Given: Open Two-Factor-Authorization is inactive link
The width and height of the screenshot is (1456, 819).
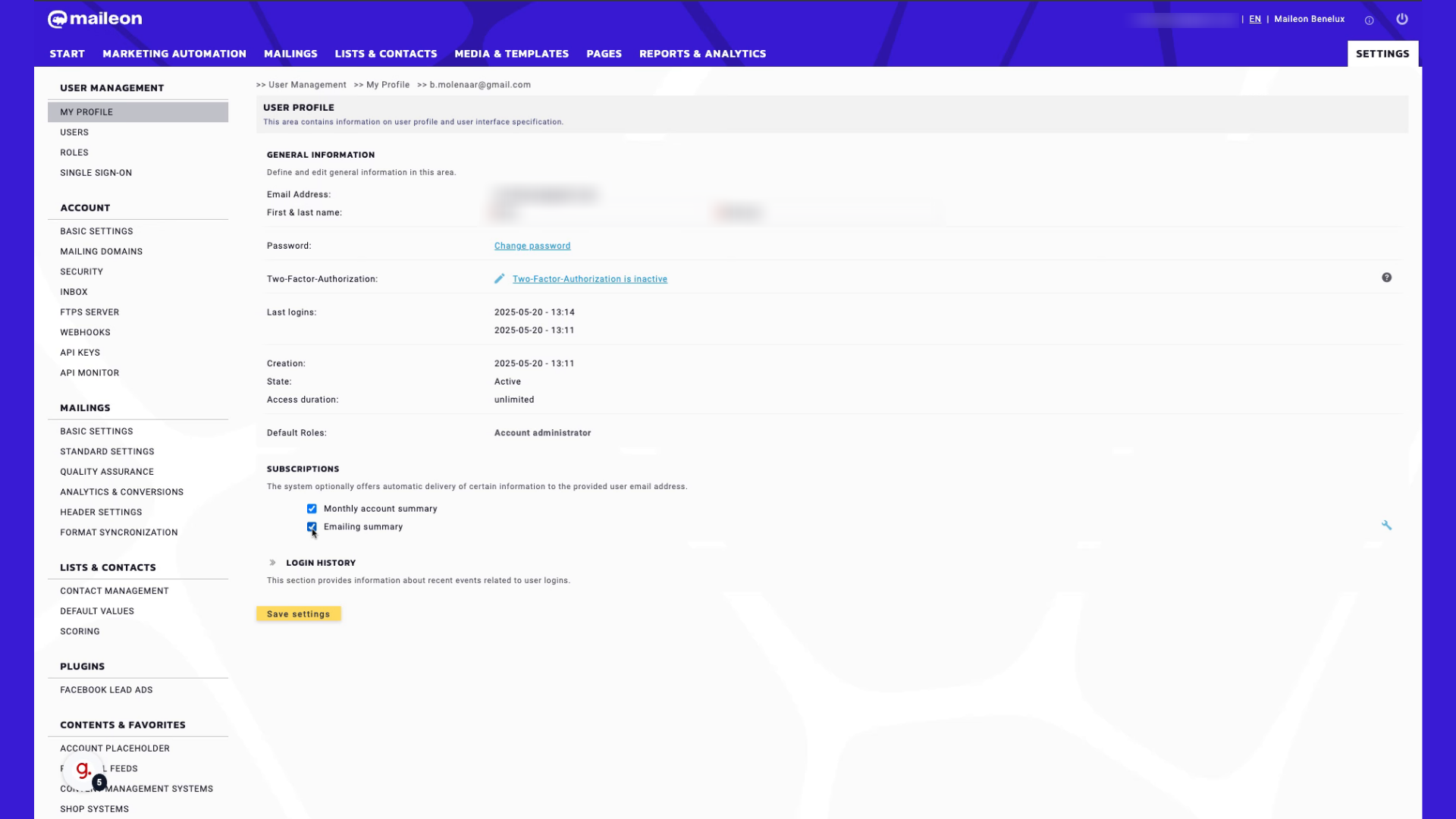Looking at the screenshot, I should 590,279.
